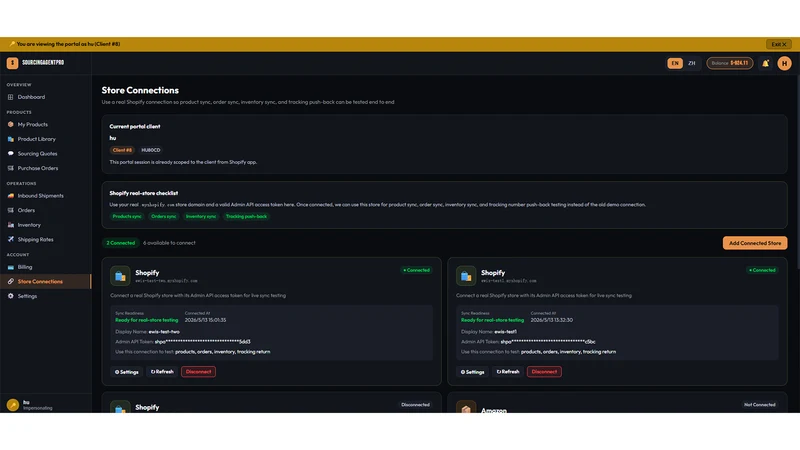
Task: Click the HU8OCD code badge
Action: (x=151, y=151)
